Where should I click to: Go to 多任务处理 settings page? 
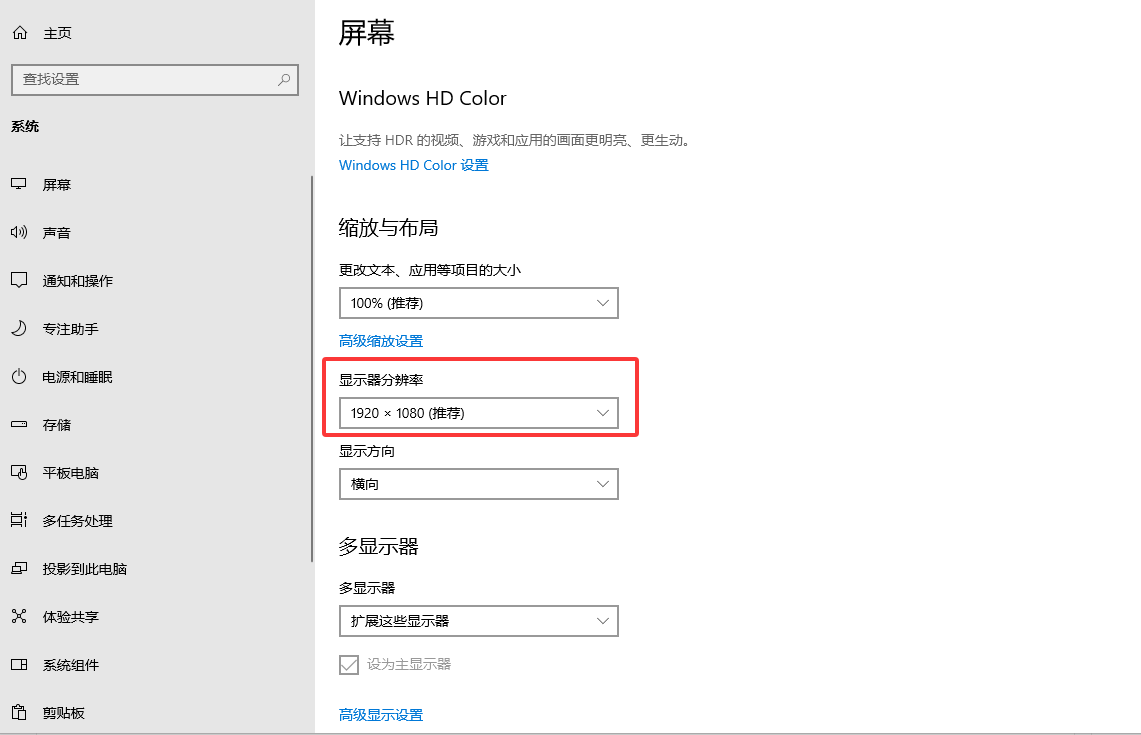click(77, 521)
